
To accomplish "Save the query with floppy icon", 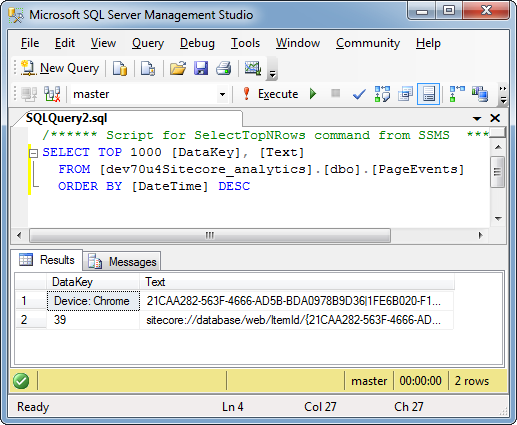I will [201, 68].
